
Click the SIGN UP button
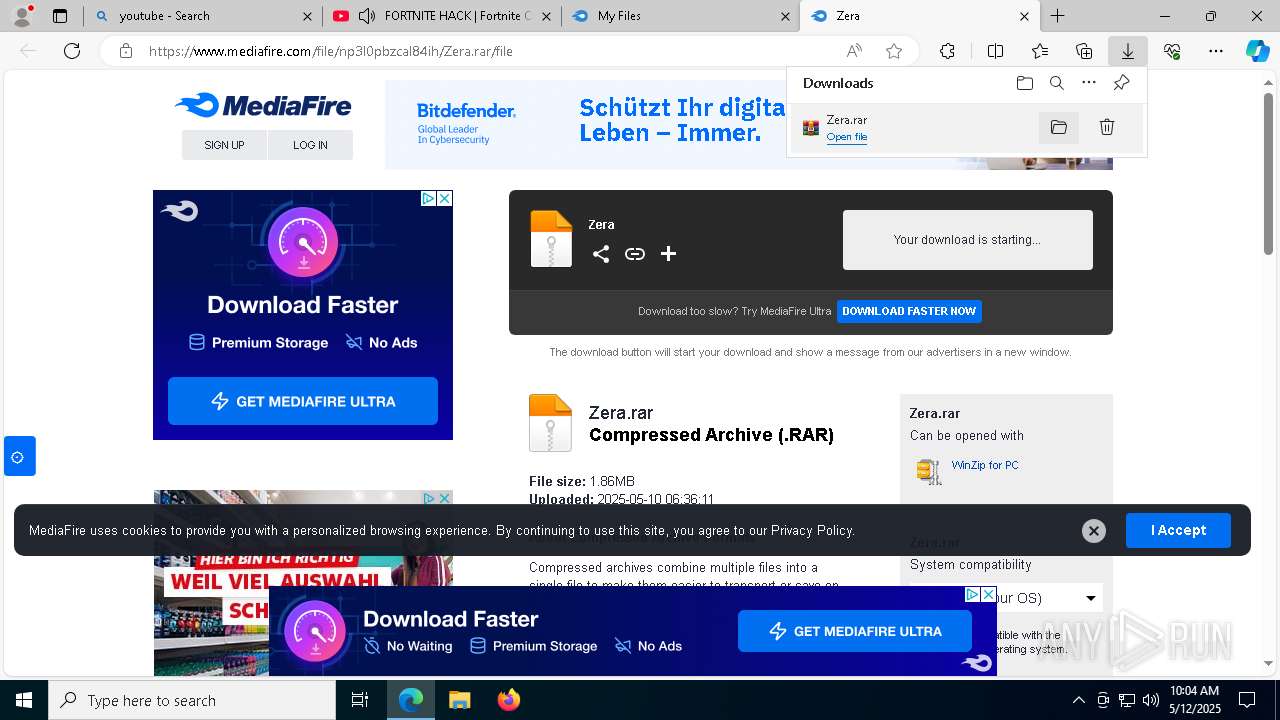(224, 145)
